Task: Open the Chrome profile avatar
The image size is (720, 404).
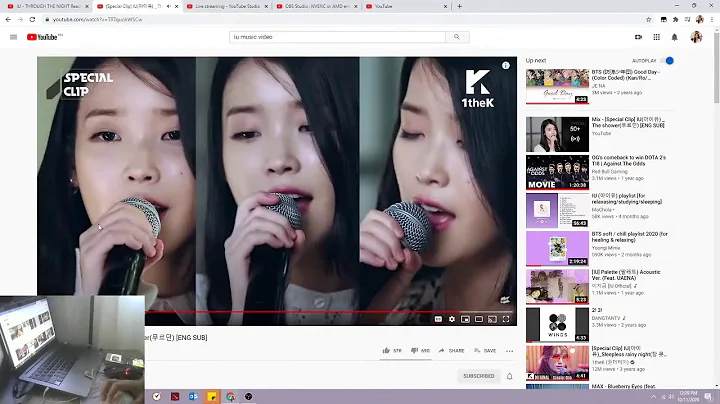Action: tap(700, 19)
